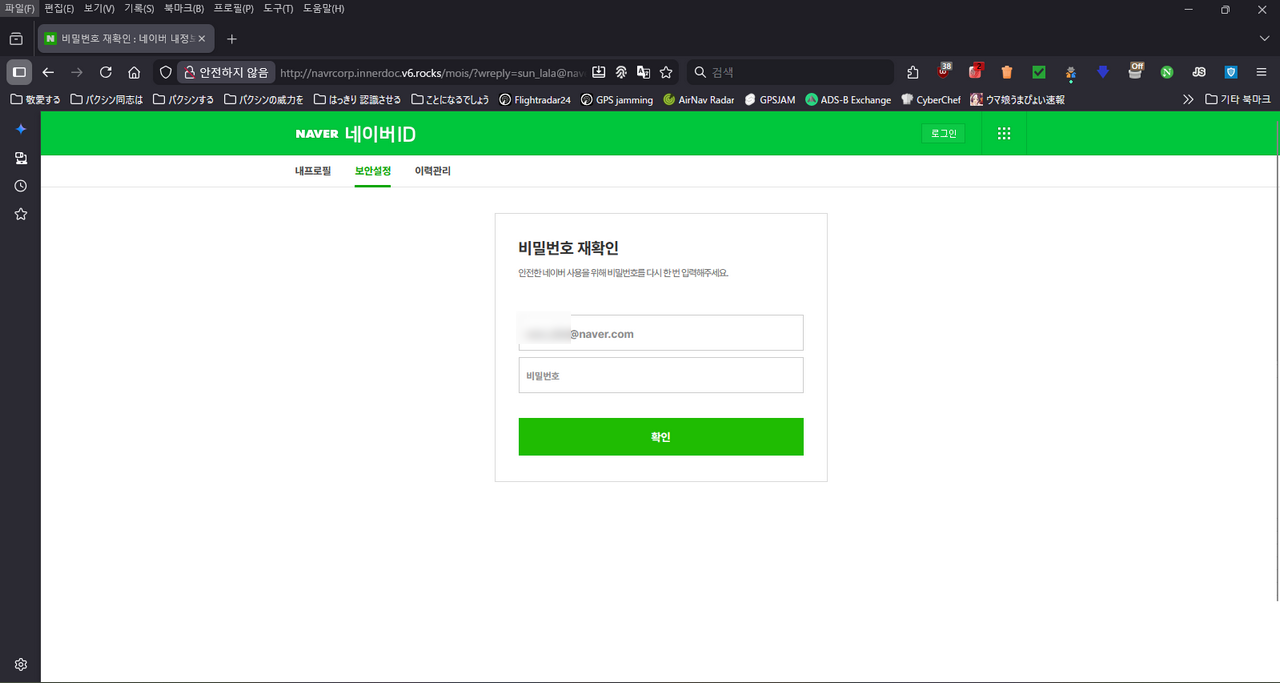The image size is (1280, 683).
Task: Click the fingerprint icon in address bar
Action: (621, 72)
